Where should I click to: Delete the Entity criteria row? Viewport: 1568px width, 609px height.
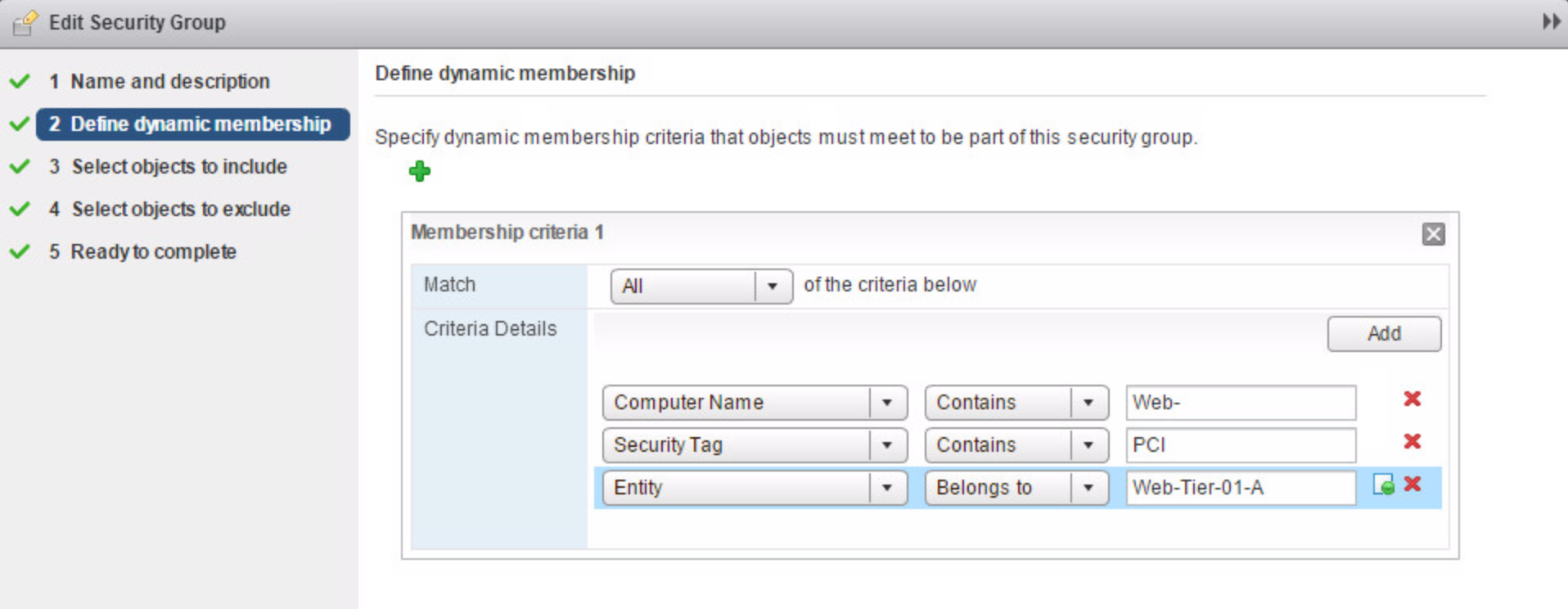tap(1412, 484)
